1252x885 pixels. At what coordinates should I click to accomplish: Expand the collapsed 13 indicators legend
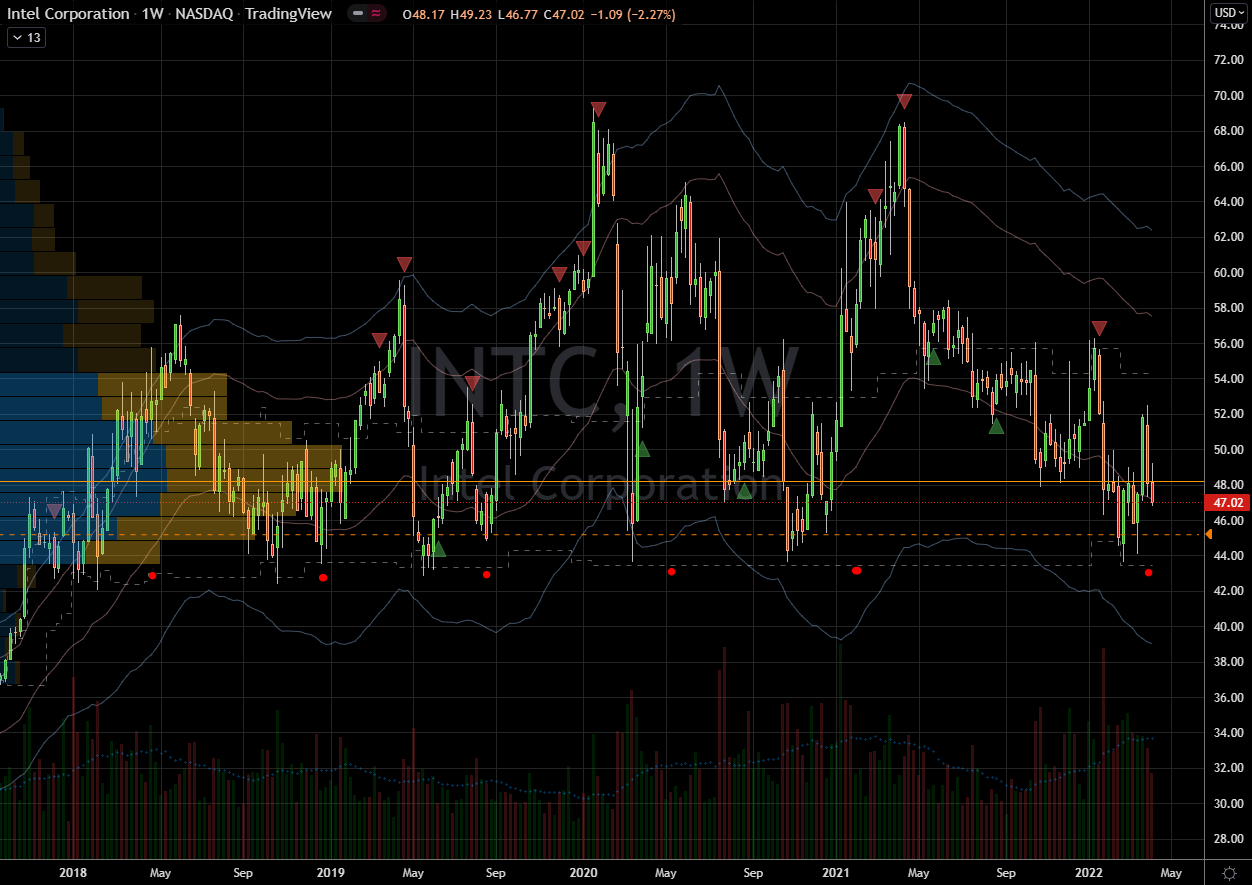26,37
